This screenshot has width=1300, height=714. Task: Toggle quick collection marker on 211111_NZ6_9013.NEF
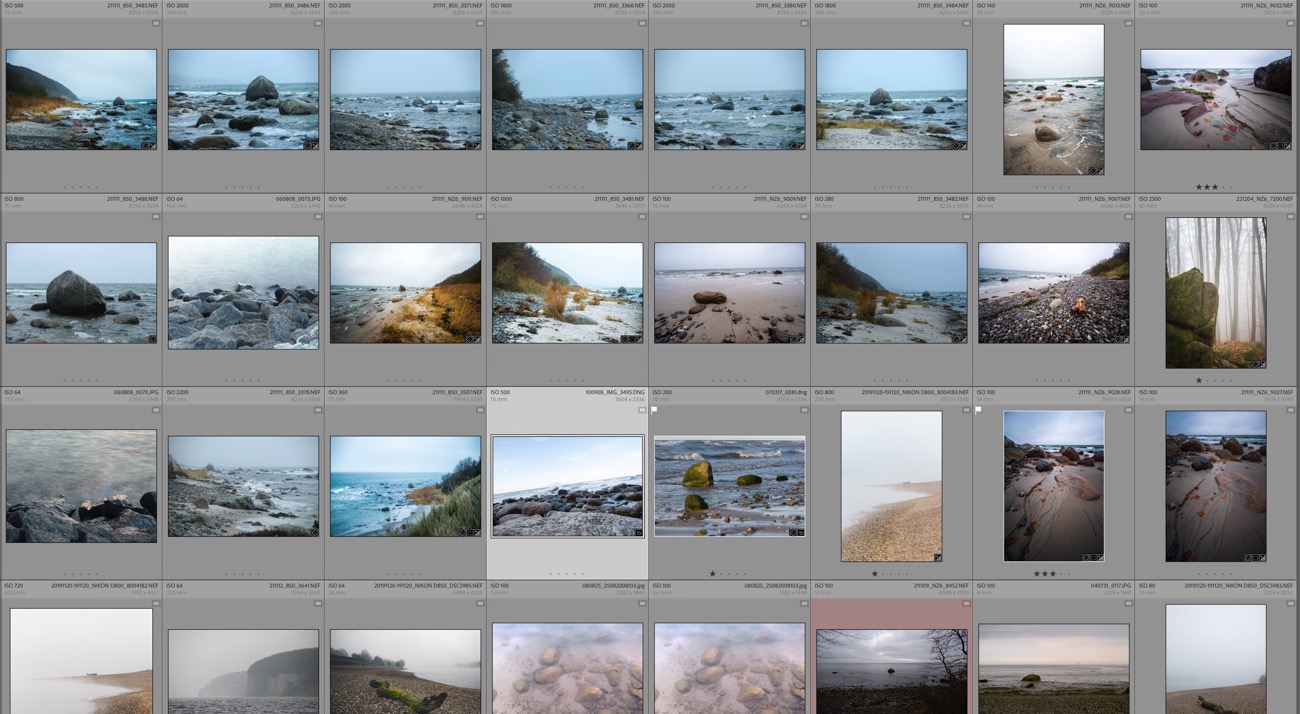coord(1128,23)
